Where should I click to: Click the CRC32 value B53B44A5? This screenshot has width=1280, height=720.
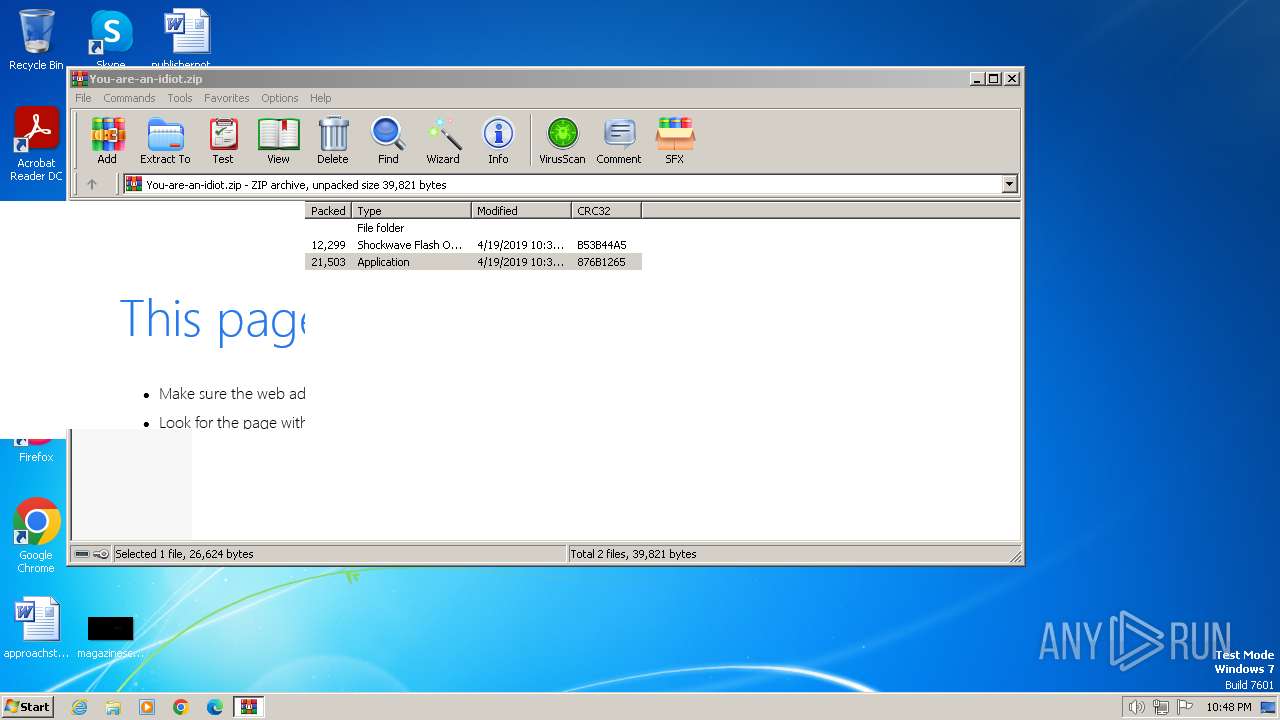(x=602, y=245)
